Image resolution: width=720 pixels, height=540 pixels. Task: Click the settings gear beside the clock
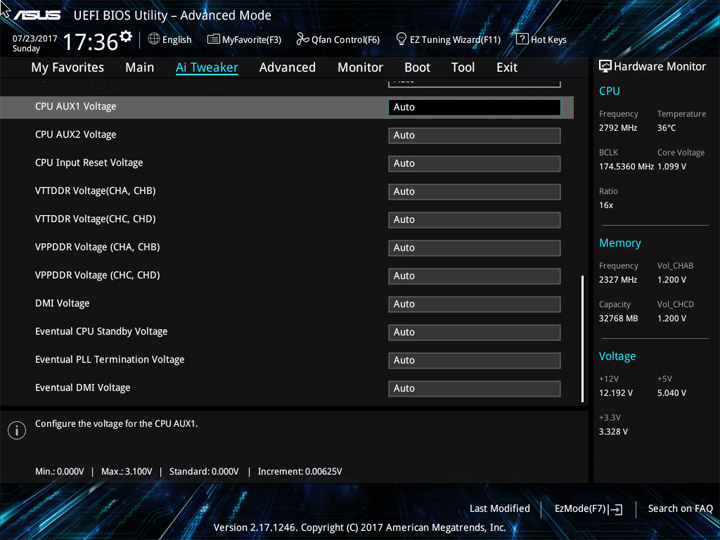[x=125, y=36]
